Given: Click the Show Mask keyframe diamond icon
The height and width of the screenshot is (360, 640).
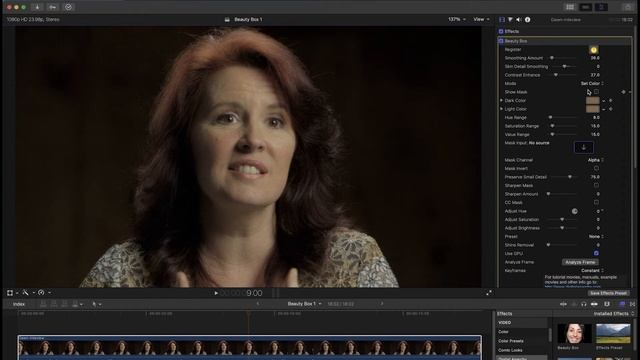Looking at the screenshot, I should (623, 92).
